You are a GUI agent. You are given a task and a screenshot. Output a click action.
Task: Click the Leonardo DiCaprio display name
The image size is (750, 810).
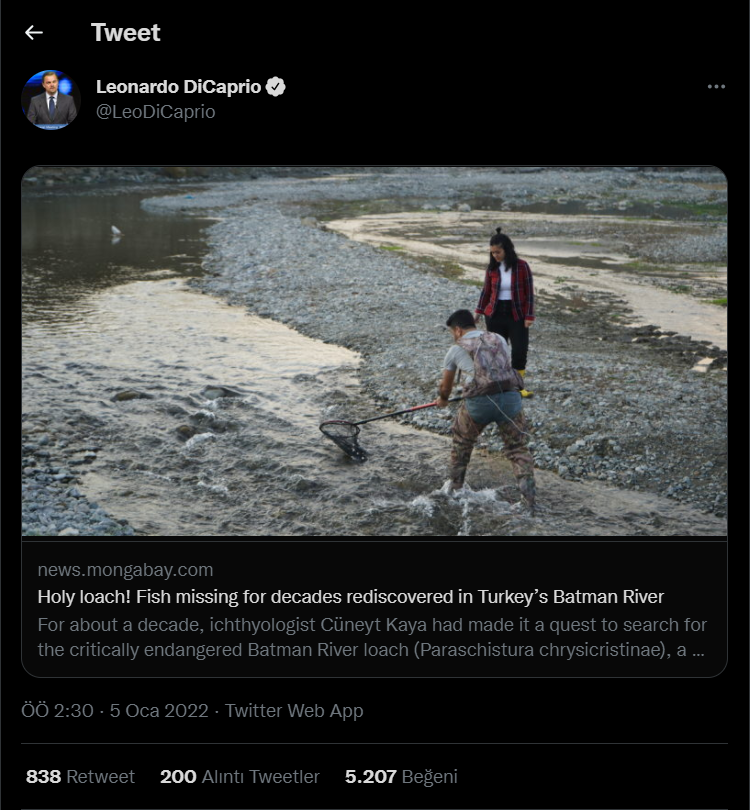(x=178, y=87)
